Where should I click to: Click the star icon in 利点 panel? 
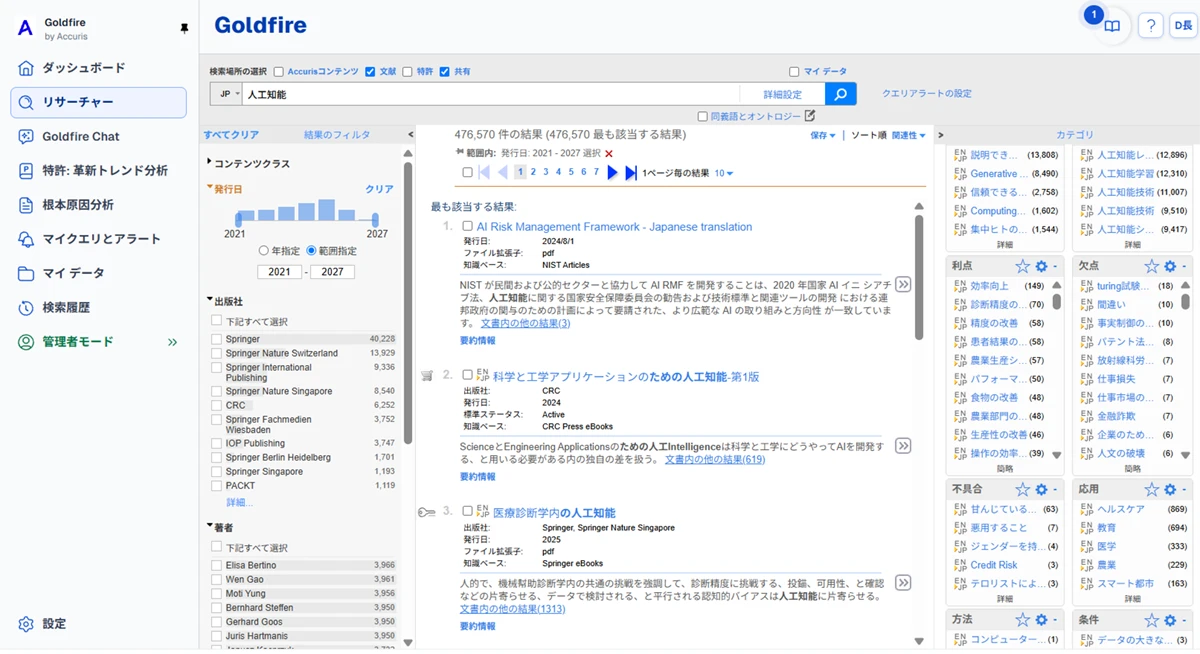tap(1022, 266)
